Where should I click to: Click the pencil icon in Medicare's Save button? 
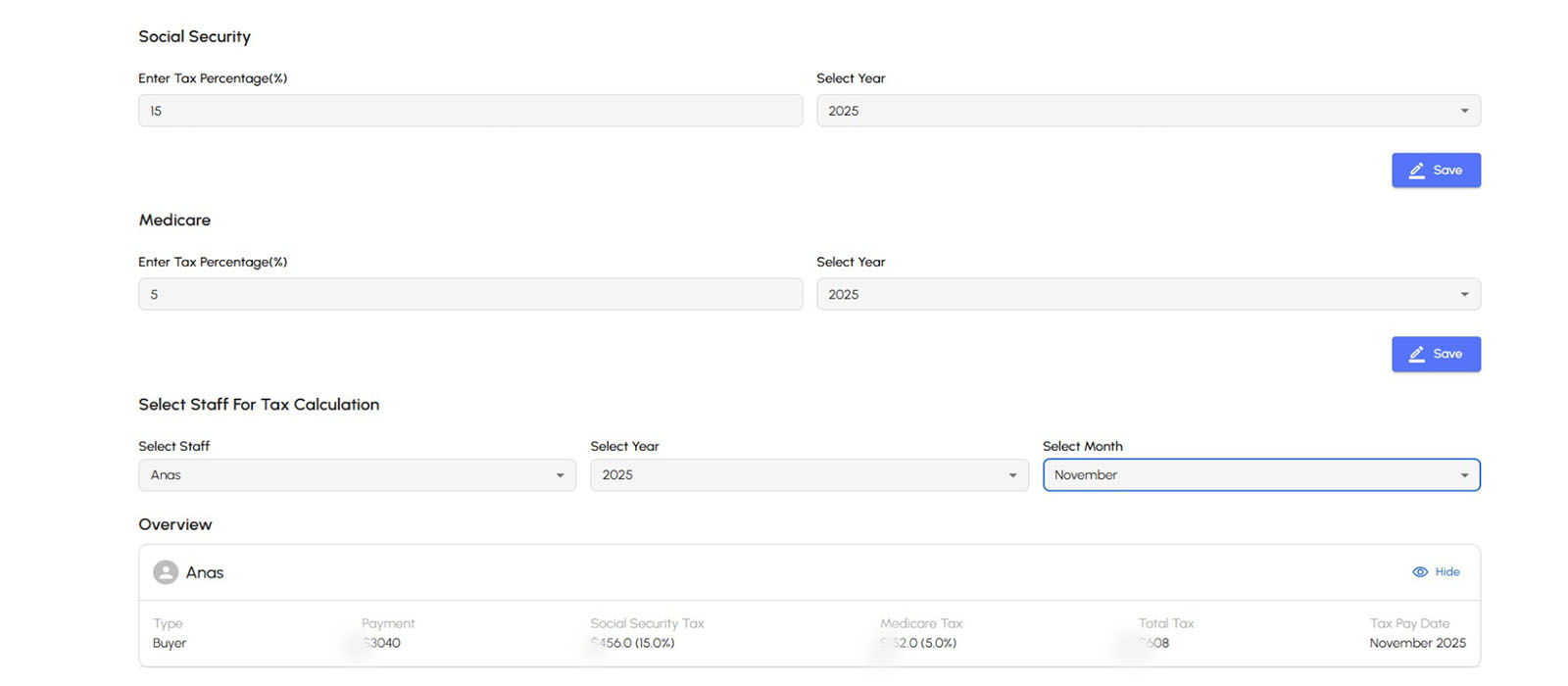point(1416,354)
